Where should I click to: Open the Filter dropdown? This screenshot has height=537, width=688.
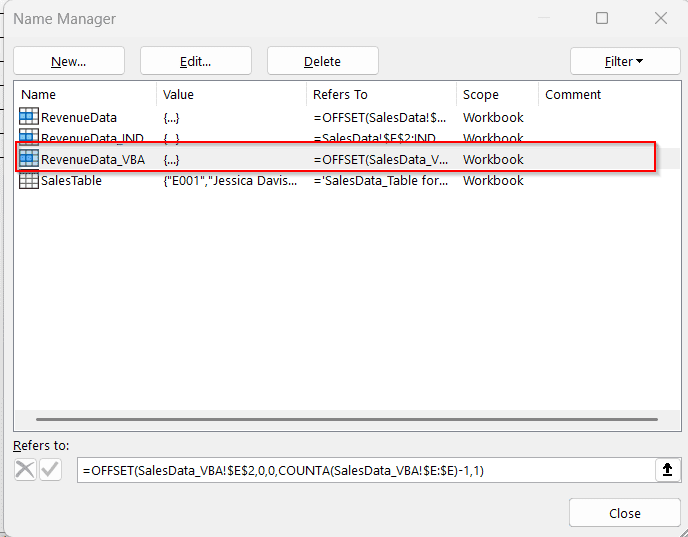[624, 61]
